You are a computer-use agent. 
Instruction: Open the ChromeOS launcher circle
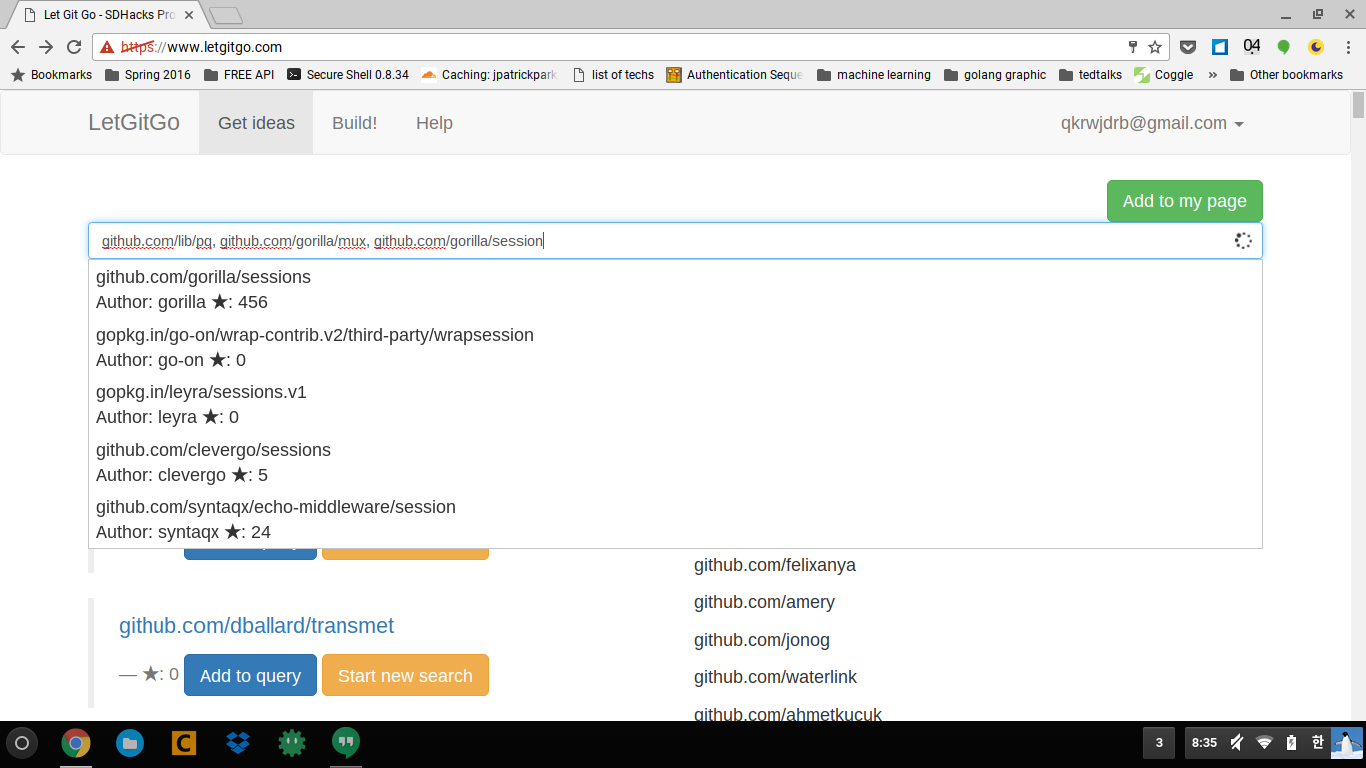[x=22, y=743]
